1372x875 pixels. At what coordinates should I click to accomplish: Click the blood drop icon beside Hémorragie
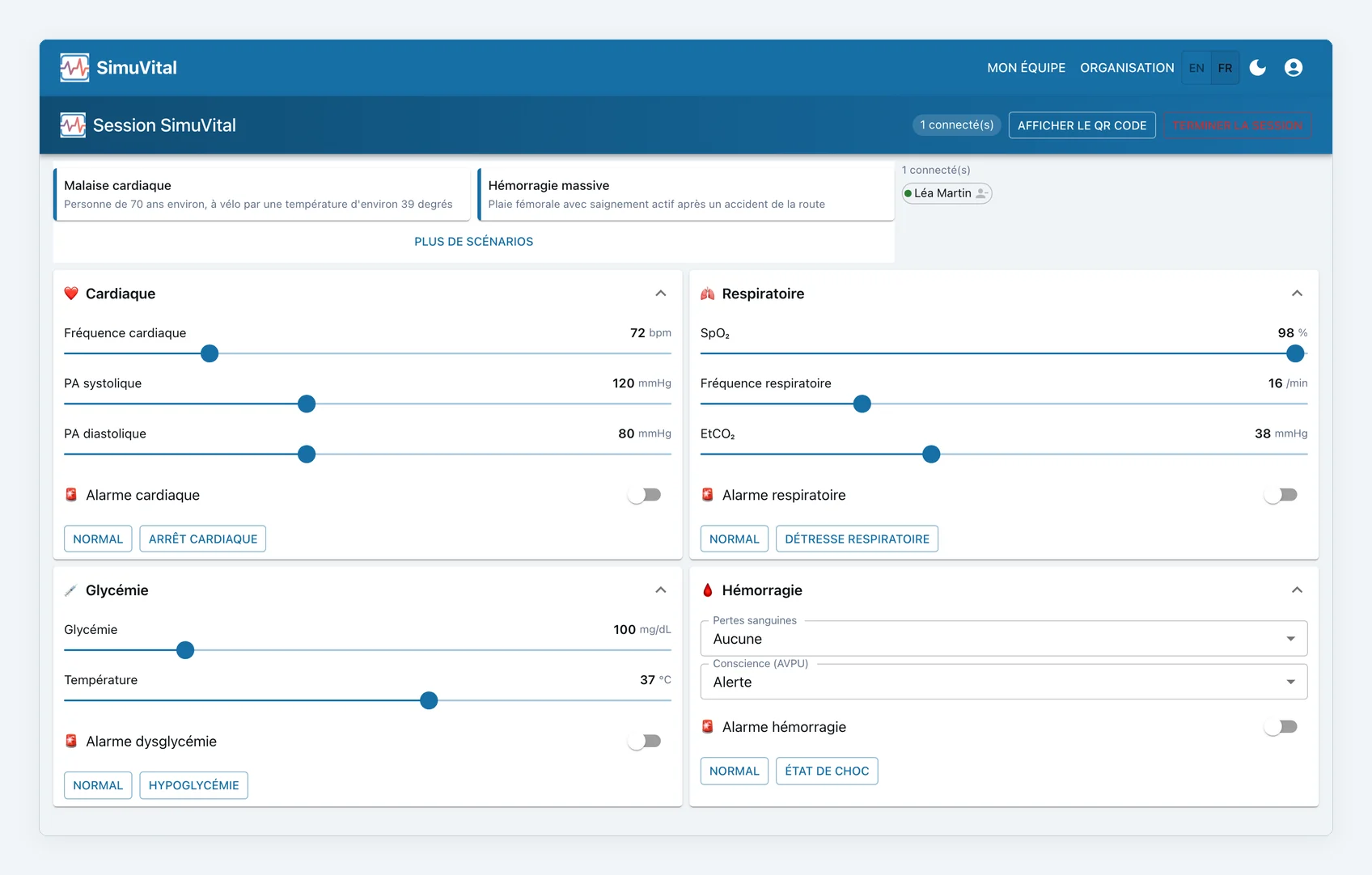[708, 590]
